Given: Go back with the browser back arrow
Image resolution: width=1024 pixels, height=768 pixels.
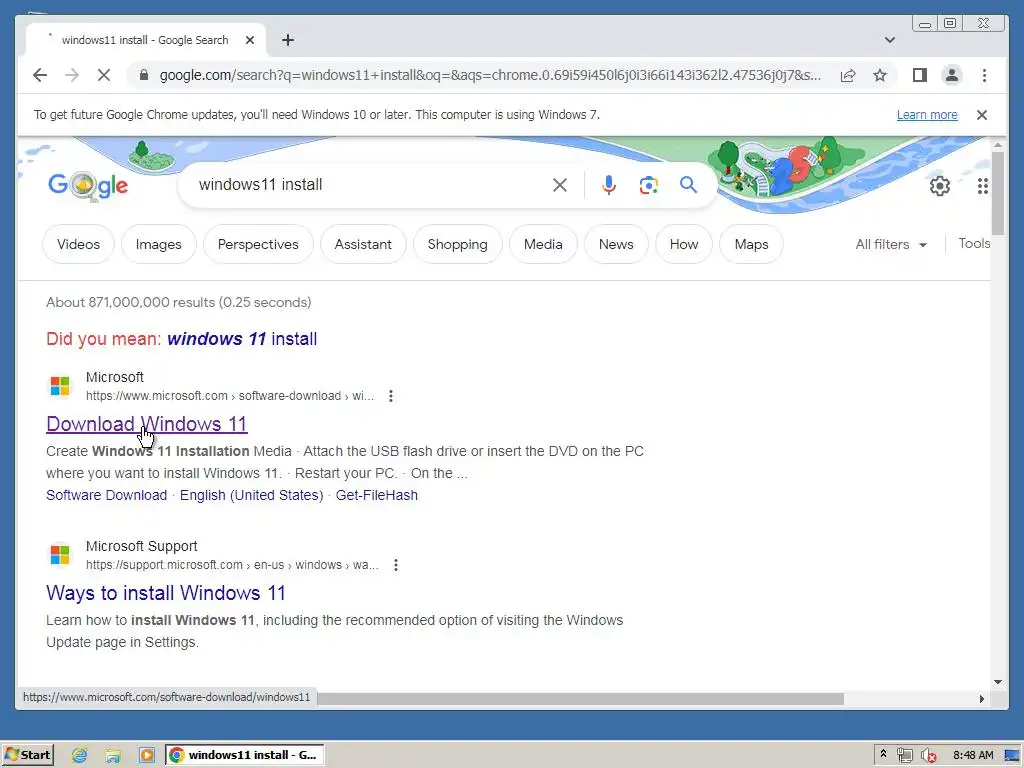Looking at the screenshot, I should (40, 75).
